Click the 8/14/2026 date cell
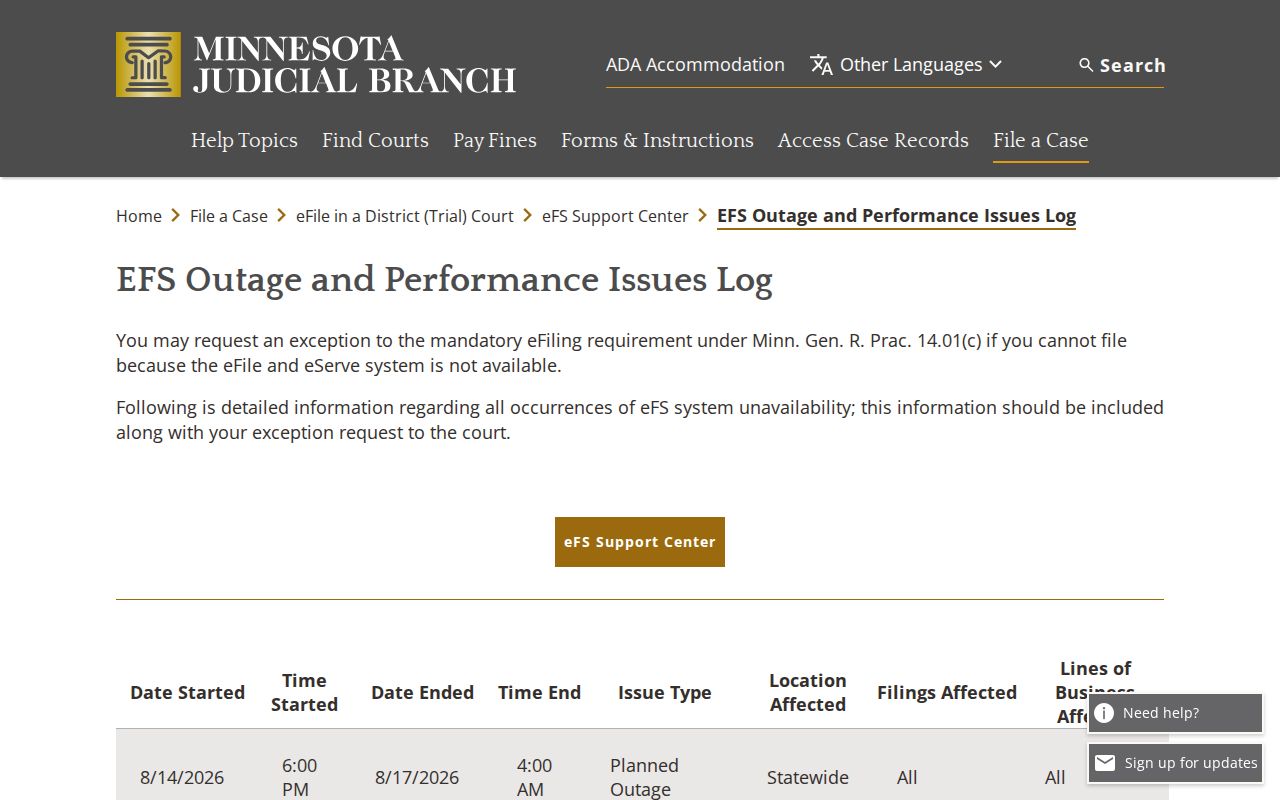 [182, 777]
